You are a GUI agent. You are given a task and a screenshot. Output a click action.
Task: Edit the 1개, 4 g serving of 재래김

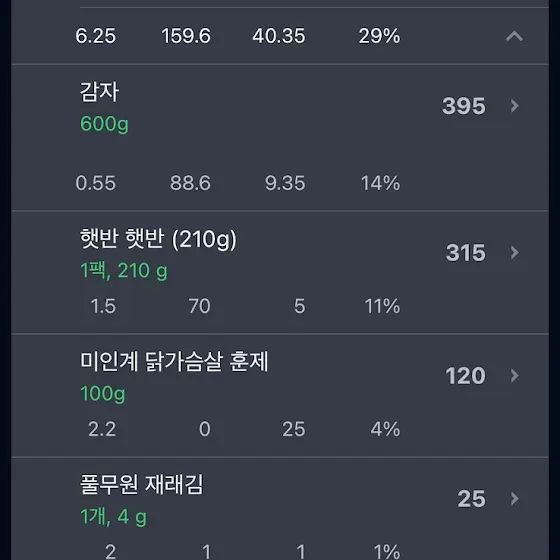coord(114,517)
